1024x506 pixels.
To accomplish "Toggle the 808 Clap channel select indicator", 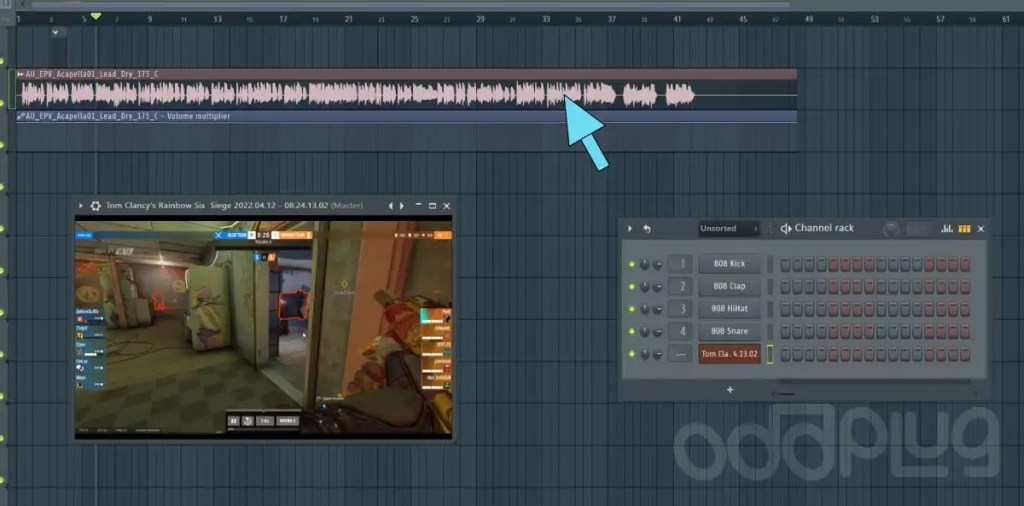I will [770, 287].
